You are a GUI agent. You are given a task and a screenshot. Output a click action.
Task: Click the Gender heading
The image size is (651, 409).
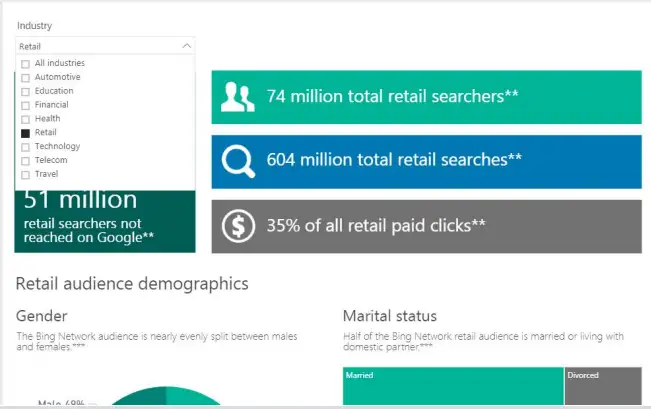tap(42, 316)
